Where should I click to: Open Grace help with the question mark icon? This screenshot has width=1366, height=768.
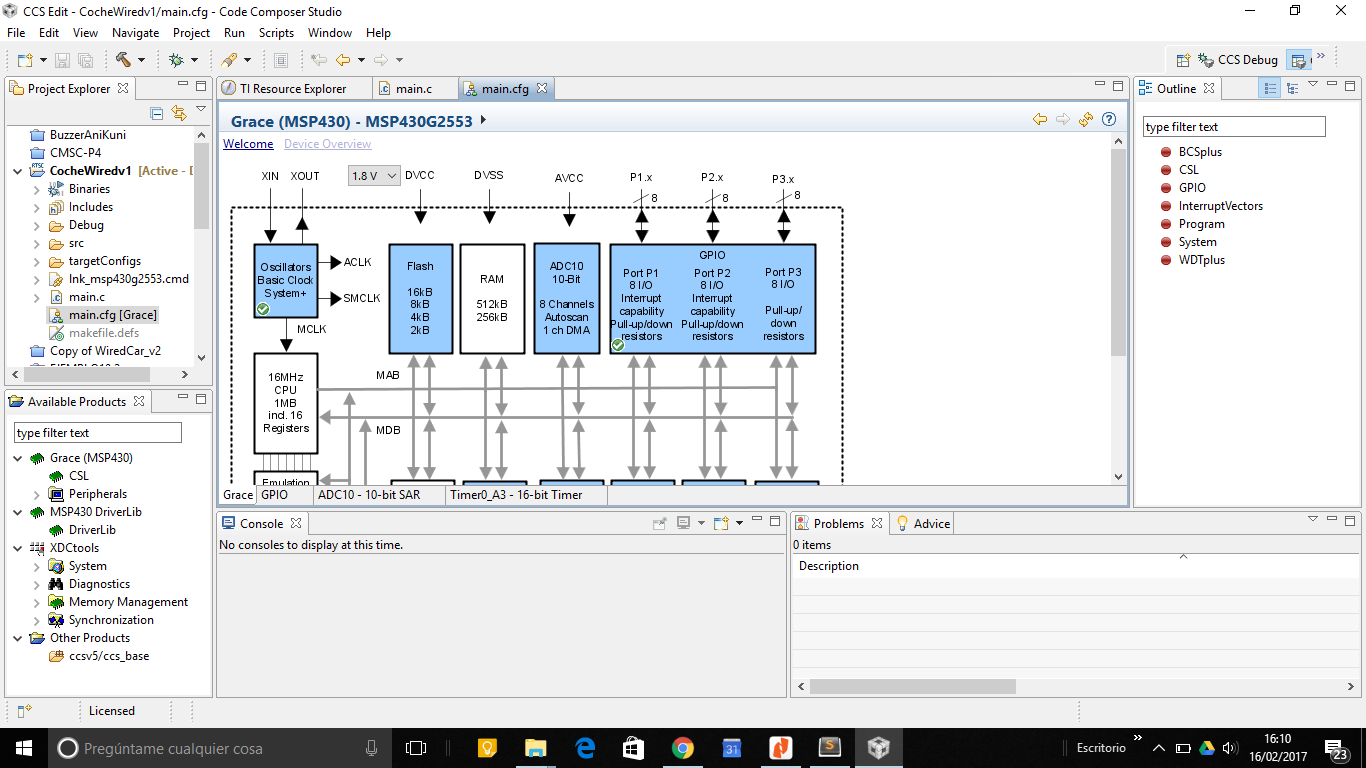point(1109,119)
